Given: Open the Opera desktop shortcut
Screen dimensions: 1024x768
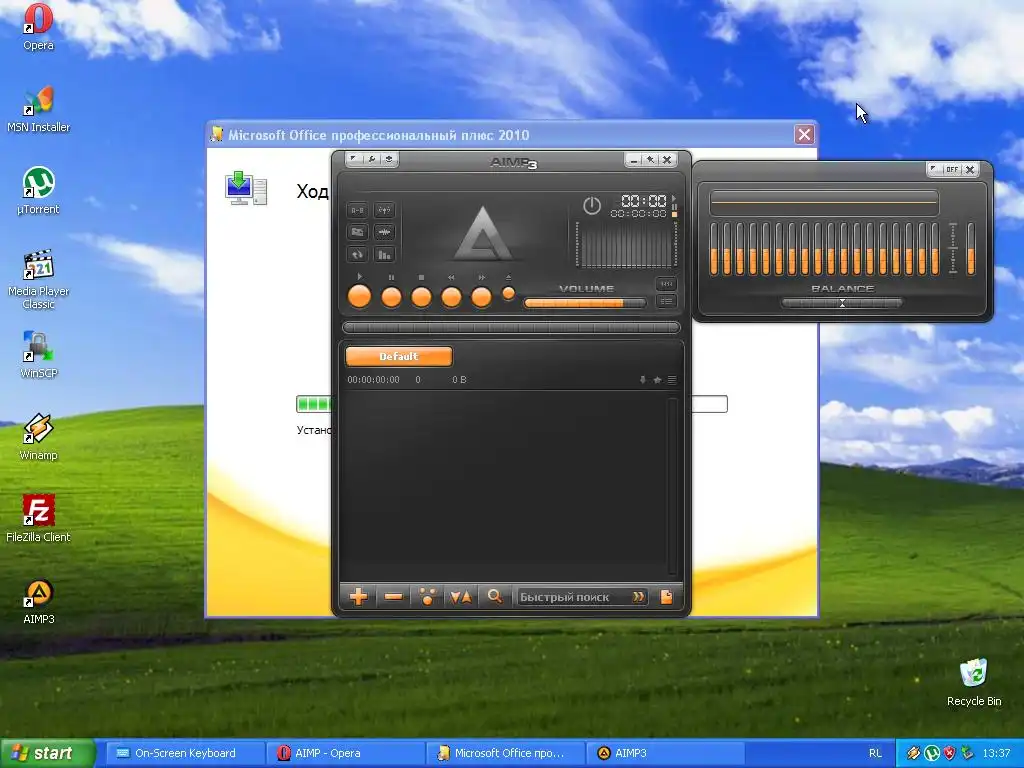Looking at the screenshot, I should 39,27.
